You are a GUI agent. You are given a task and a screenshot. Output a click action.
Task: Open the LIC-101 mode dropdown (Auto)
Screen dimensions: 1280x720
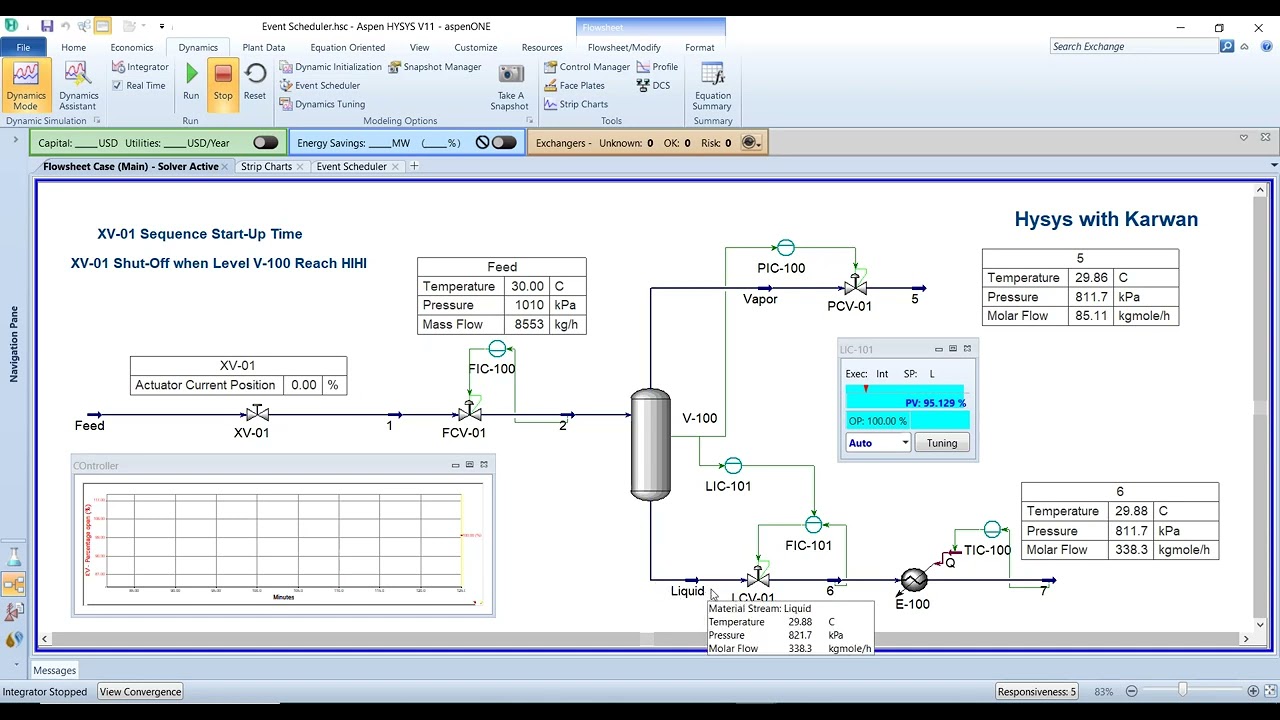[x=878, y=443]
